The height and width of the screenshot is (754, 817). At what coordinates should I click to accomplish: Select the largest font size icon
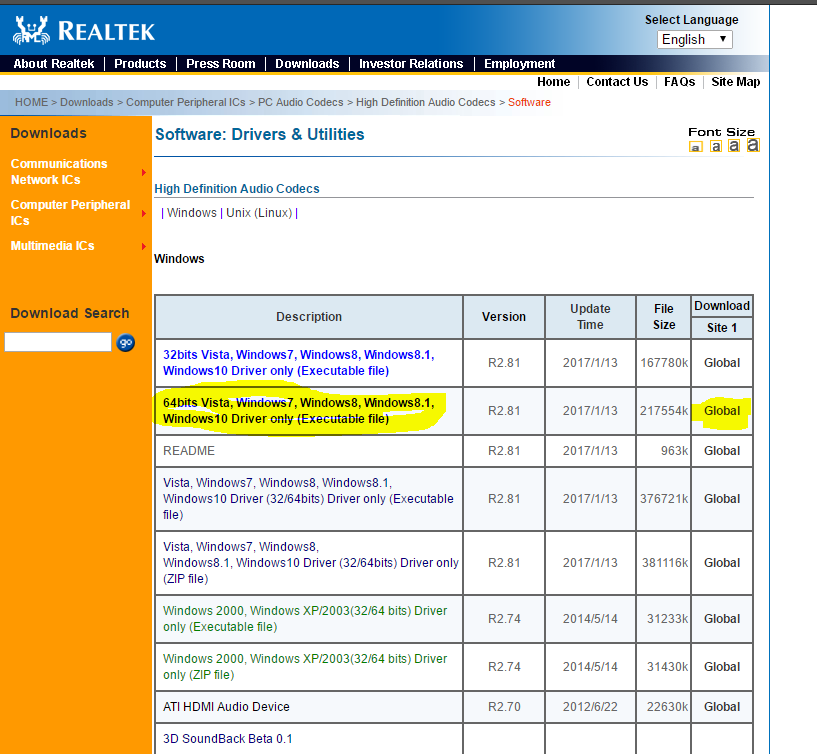coord(753,145)
